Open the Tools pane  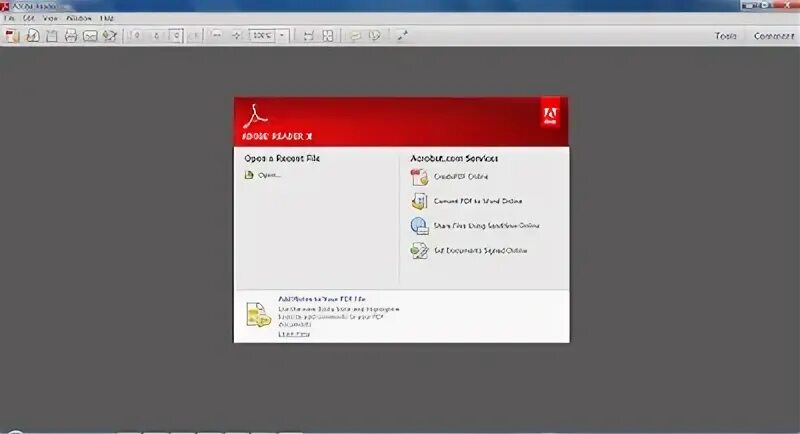pyautogui.click(x=725, y=36)
